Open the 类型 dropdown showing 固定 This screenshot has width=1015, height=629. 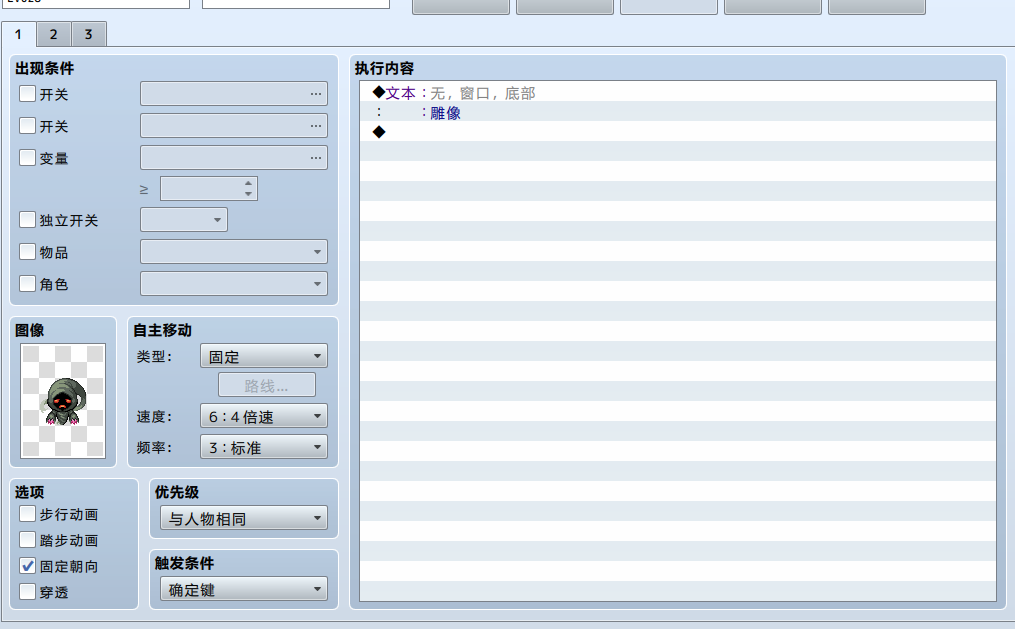click(x=263, y=356)
